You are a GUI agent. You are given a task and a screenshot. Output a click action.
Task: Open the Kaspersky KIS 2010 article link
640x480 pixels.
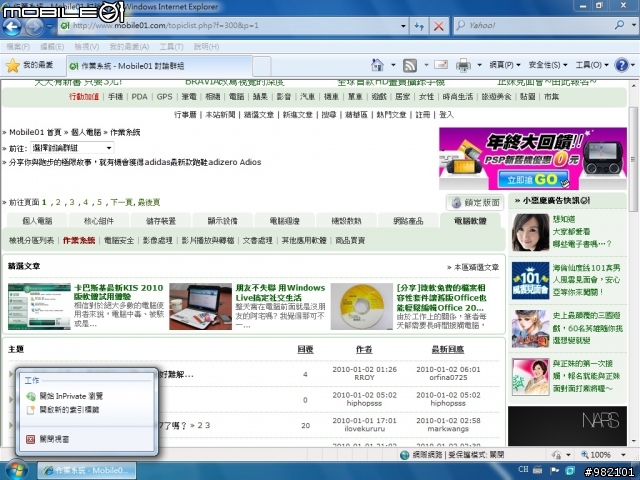click(x=118, y=292)
